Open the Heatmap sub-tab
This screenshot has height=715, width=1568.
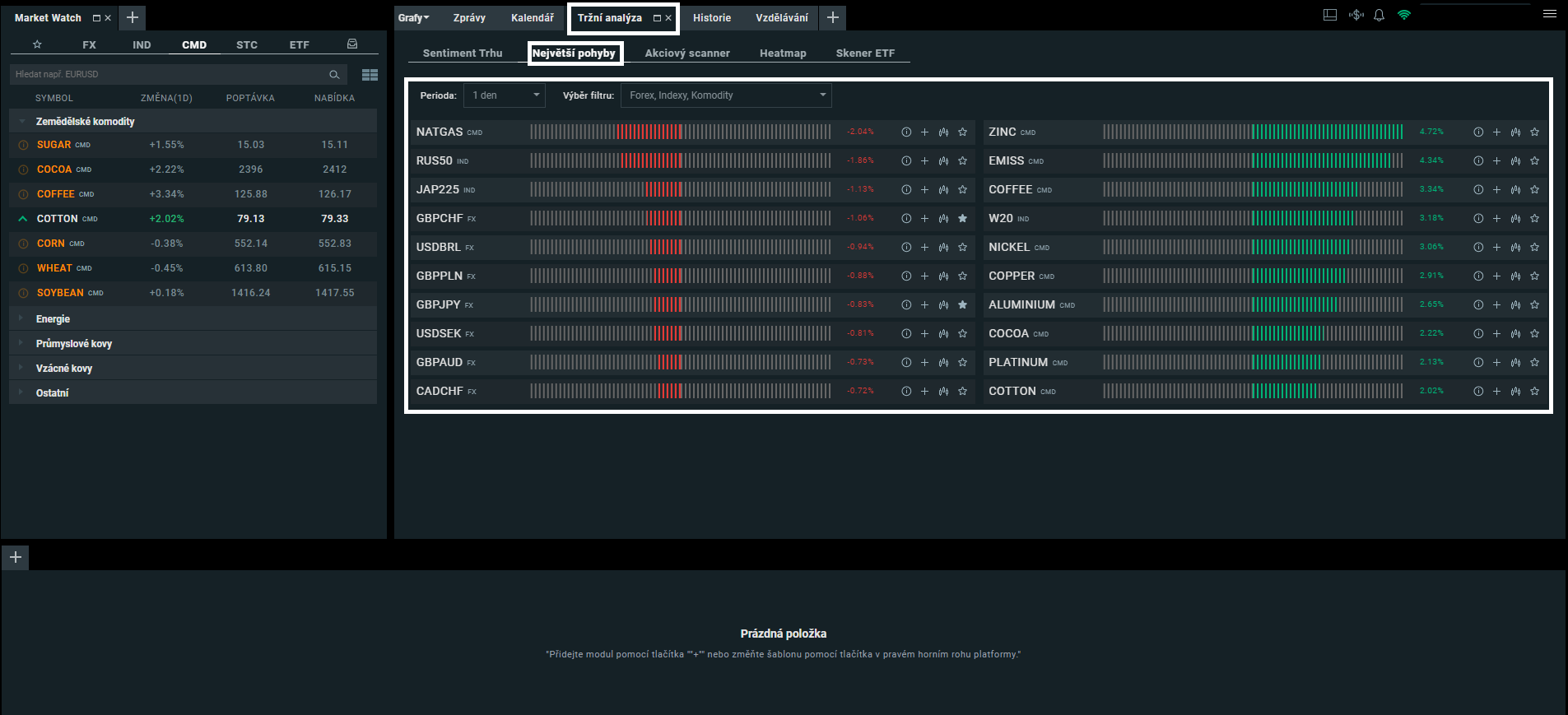783,53
